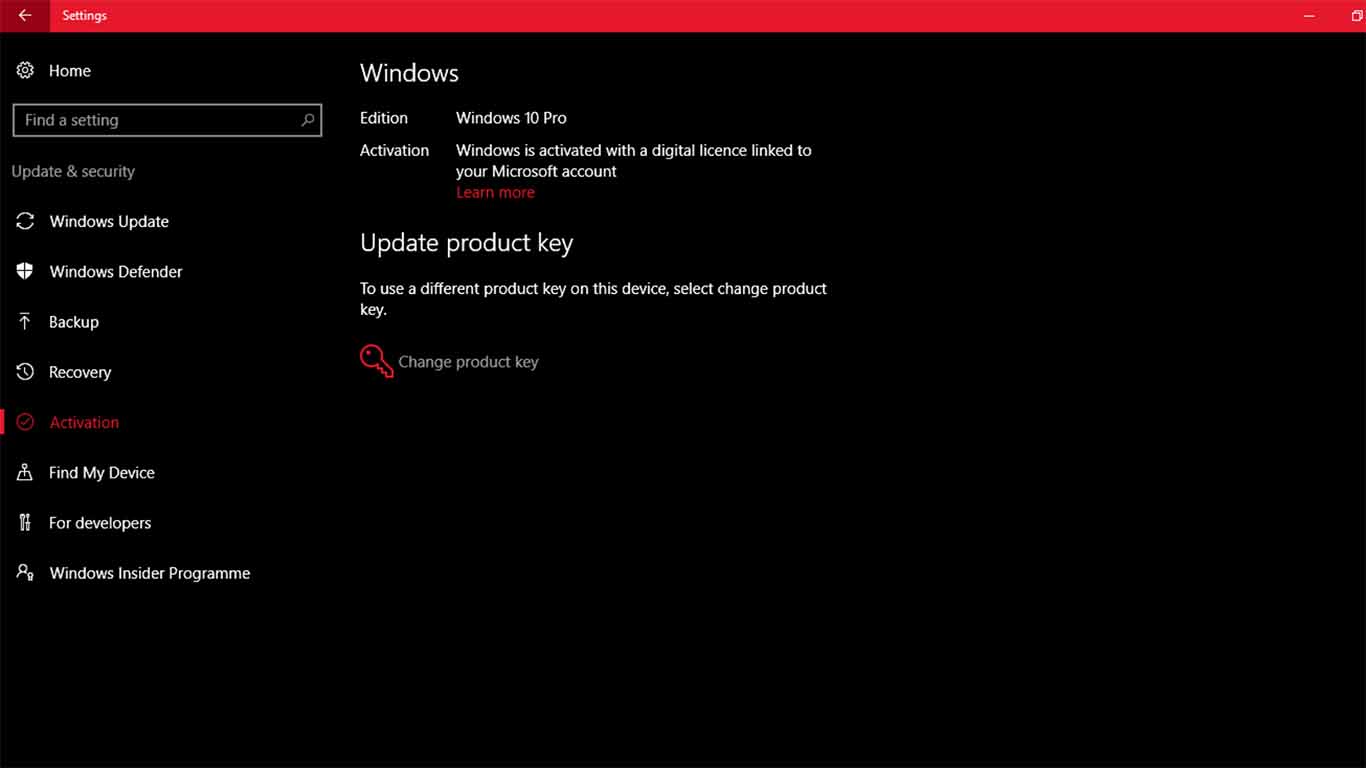Open Home settings page
The width and height of the screenshot is (1366, 768).
click(70, 70)
